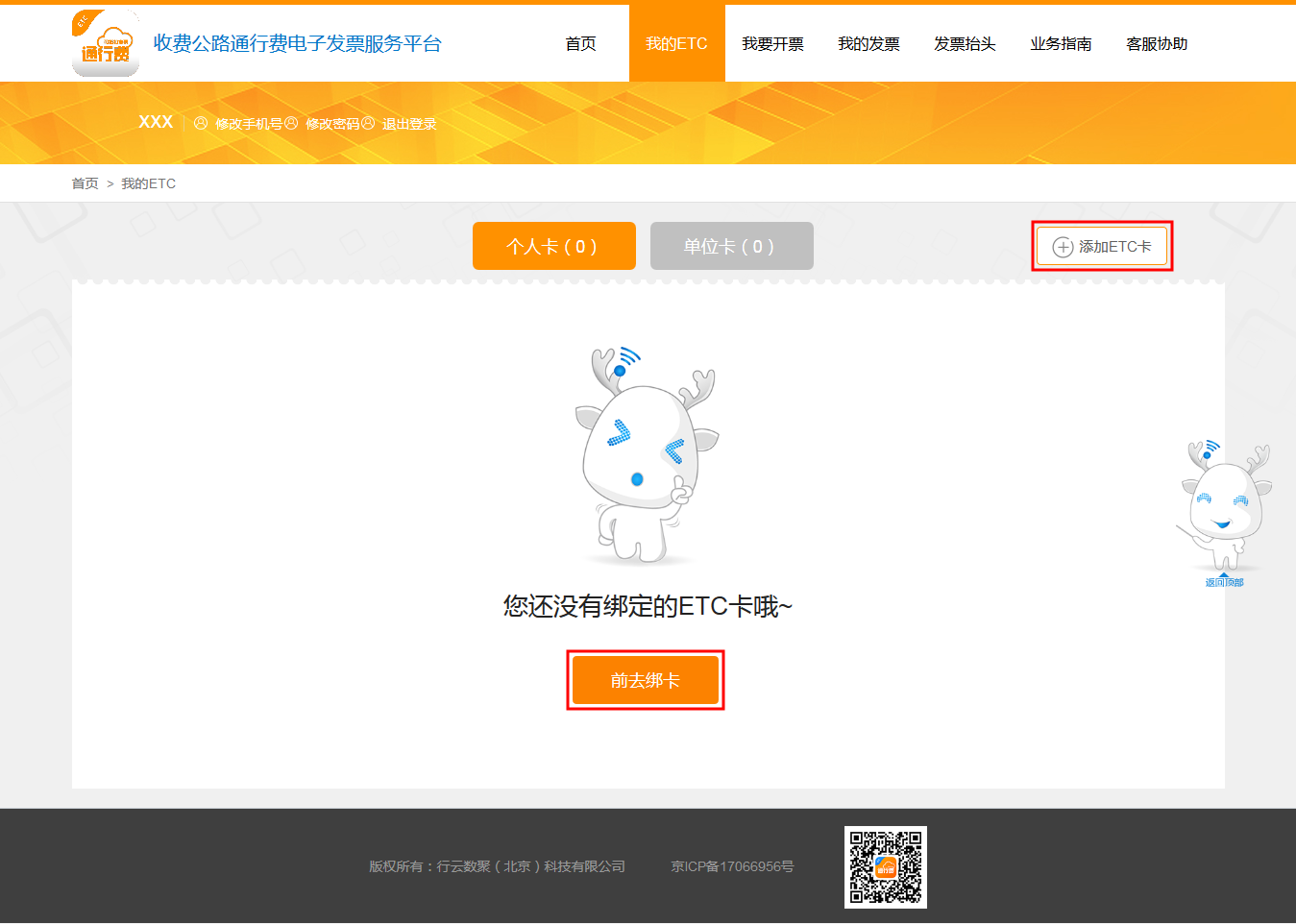Click the site title 收费公路通行费电子发票服务平台
This screenshot has height=924, width=1296.
[298, 43]
